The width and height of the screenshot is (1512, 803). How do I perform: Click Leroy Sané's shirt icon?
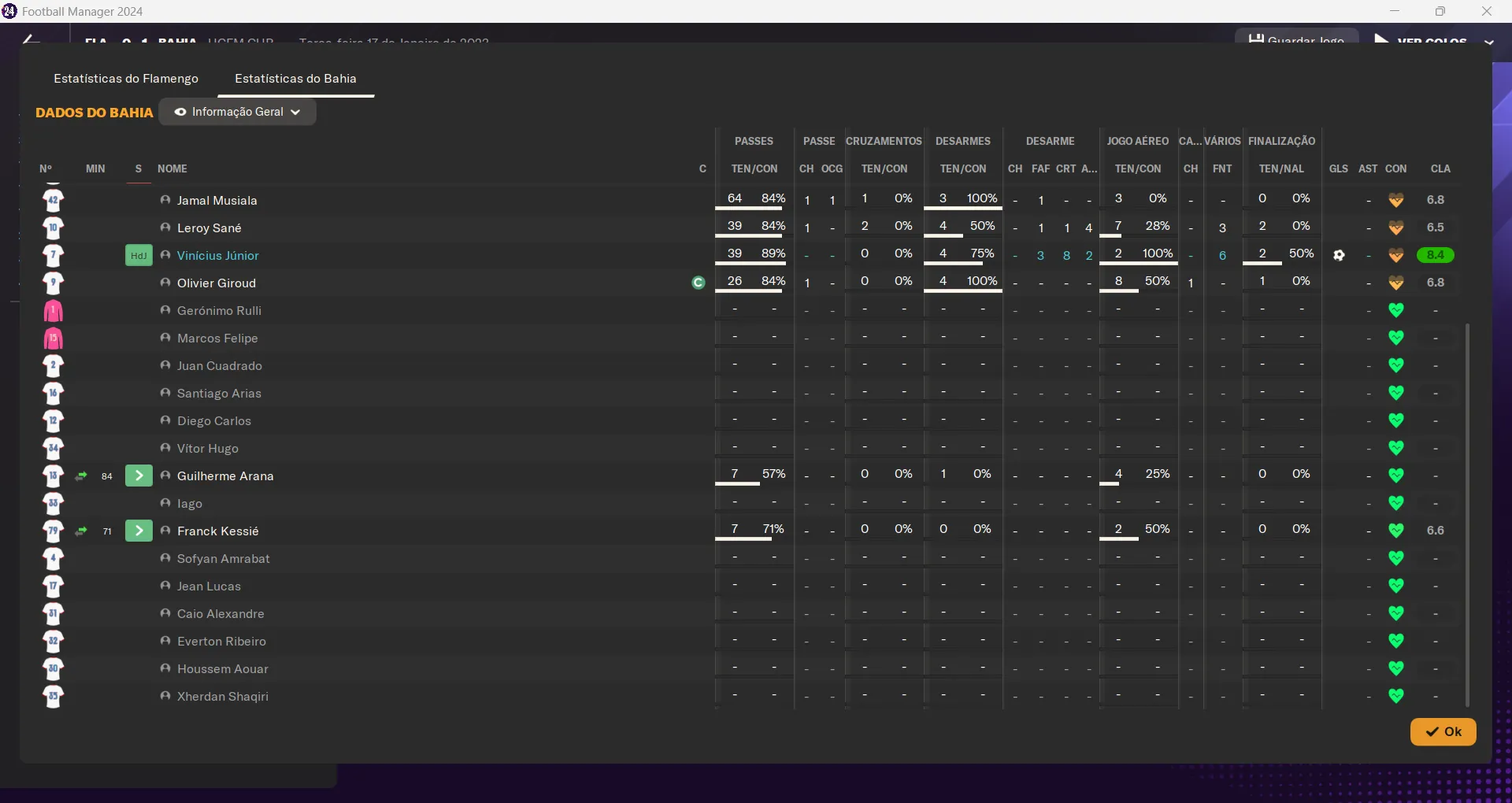(54, 228)
